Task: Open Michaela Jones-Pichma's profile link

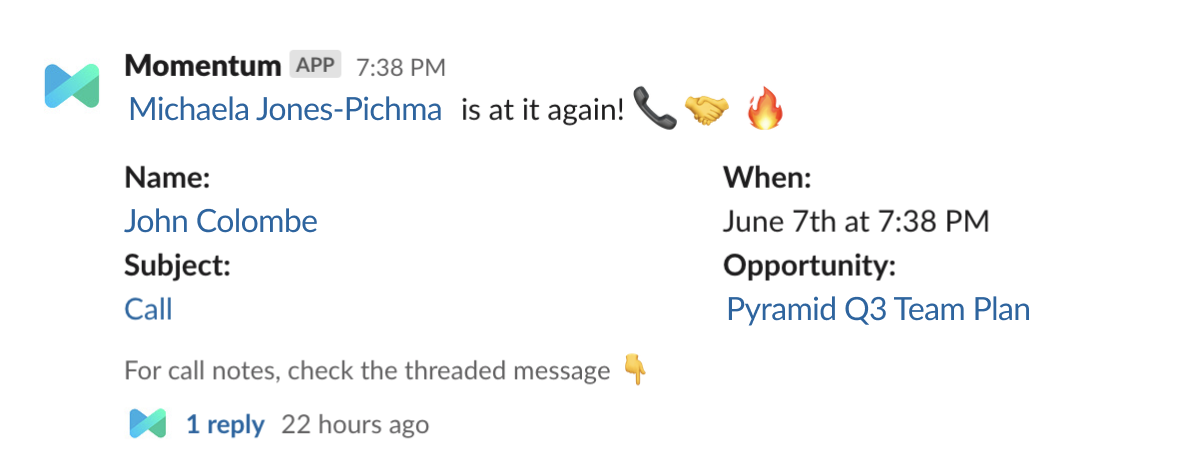Action: (286, 110)
